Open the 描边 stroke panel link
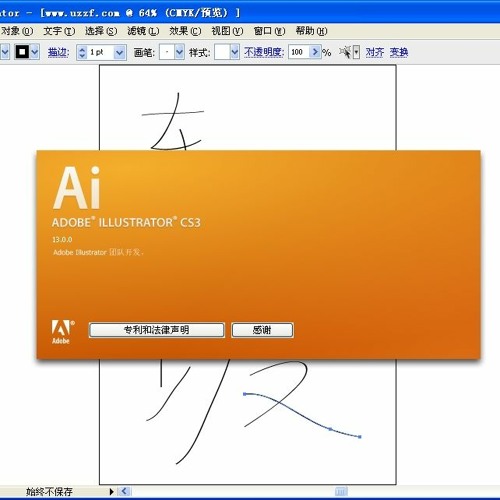Viewport: 500px width, 500px height. pyautogui.click(x=58, y=52)
